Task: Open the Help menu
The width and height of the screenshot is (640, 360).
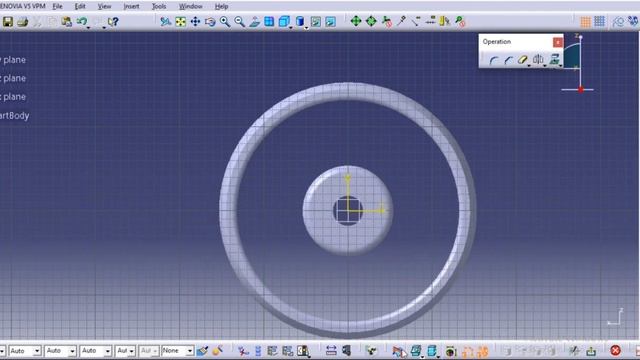Action: pyautogui.click(x=221, y=7)
